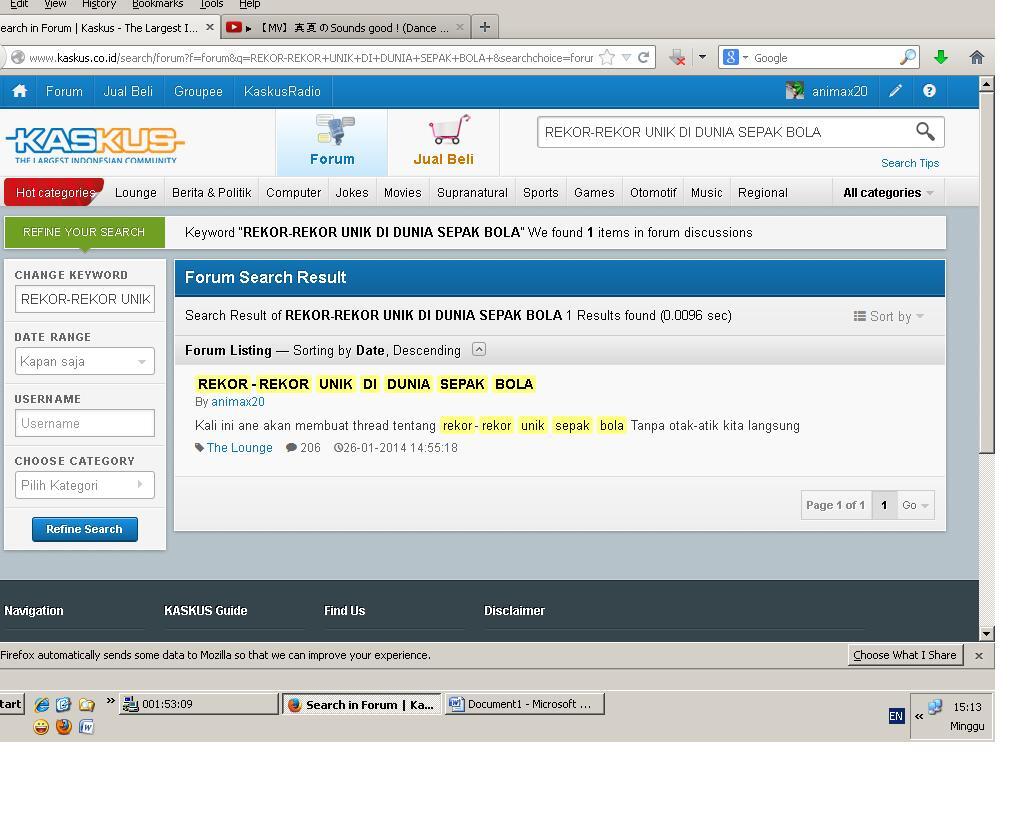The width and height of the screenshot is (1024, 814).
Task: Open the dropdown arrow next to downloads icon
Action: [702, 57]
